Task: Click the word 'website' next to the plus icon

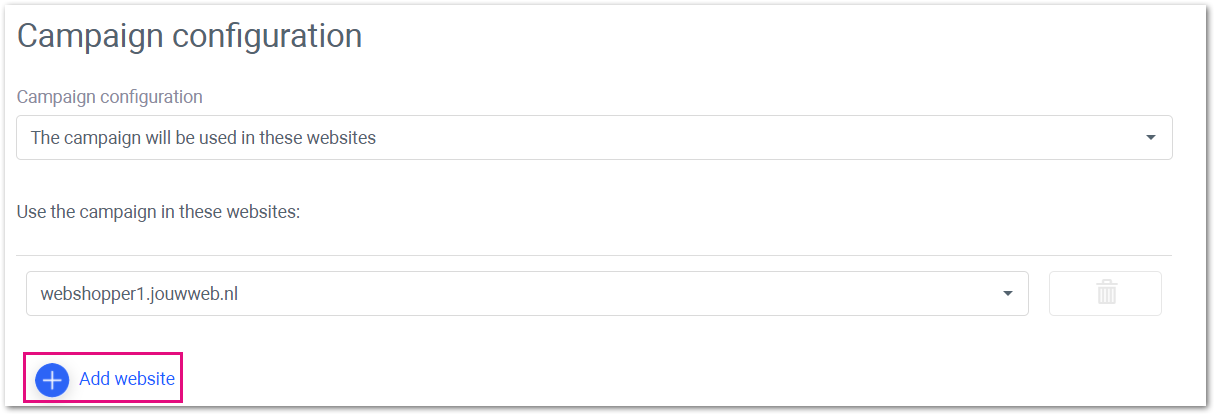Action: point(145,379)
